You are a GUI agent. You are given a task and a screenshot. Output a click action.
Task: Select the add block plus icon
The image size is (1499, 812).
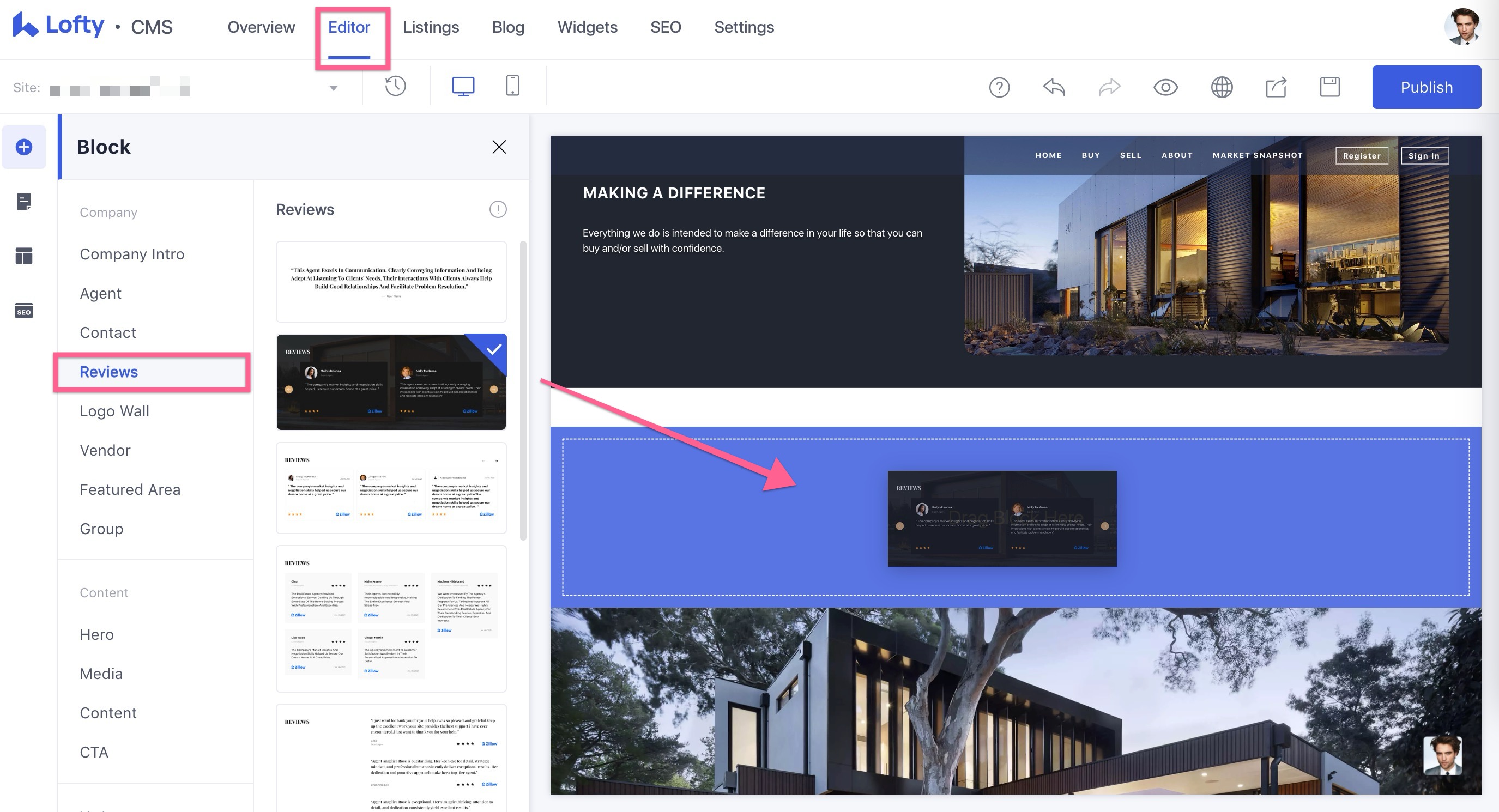click(24, 147)
